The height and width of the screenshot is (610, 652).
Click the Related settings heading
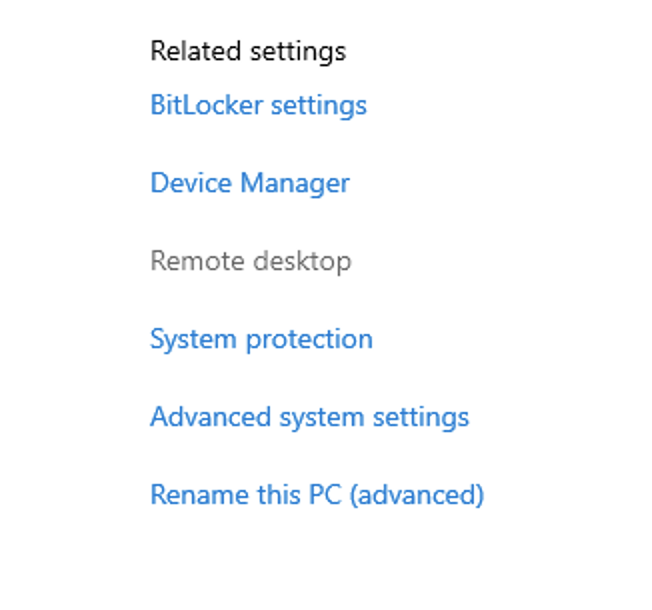[248, 52]
